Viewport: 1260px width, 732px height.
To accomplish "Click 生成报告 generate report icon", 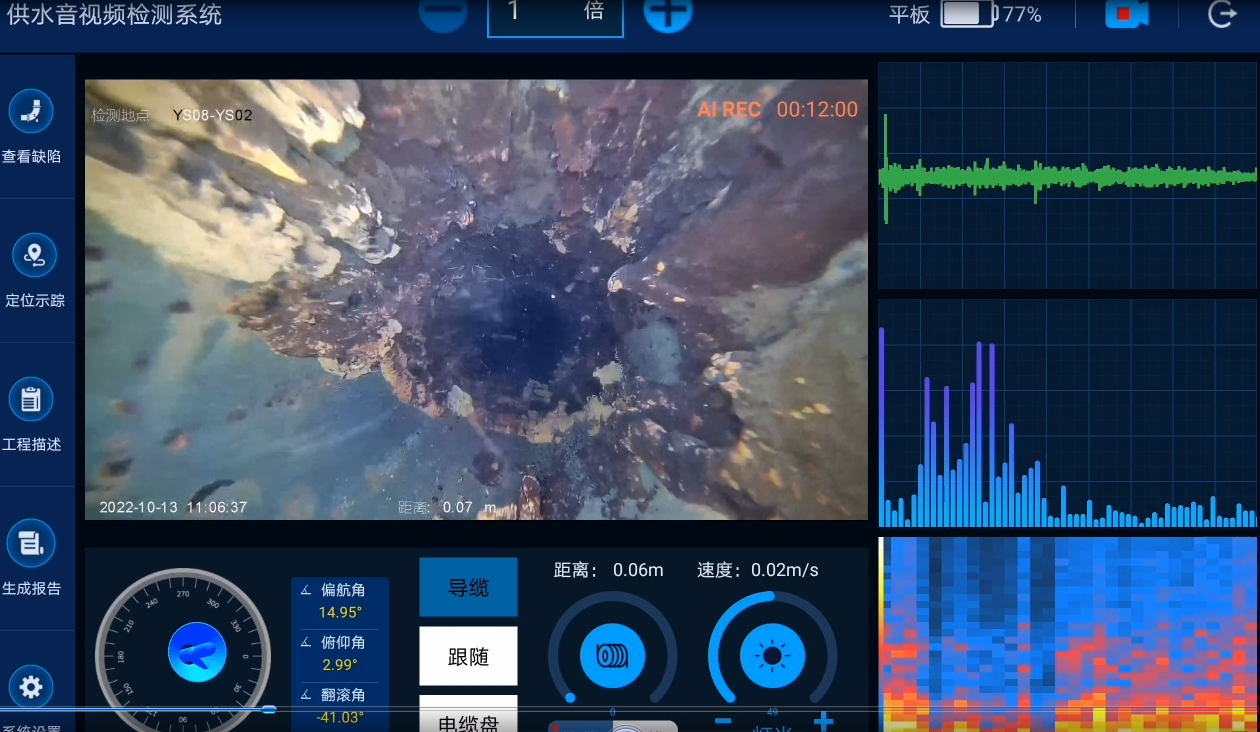I will (31, 543).
